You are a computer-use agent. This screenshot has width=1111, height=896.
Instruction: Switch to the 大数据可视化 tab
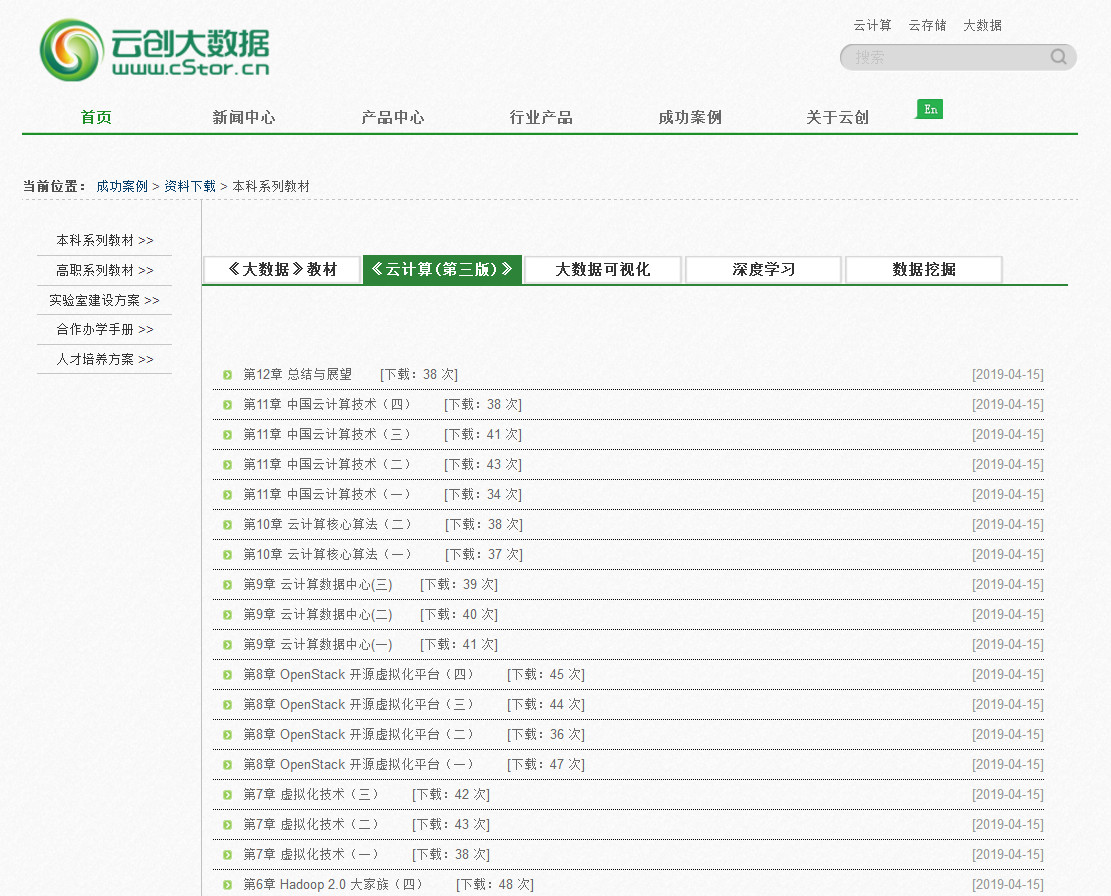602,270
